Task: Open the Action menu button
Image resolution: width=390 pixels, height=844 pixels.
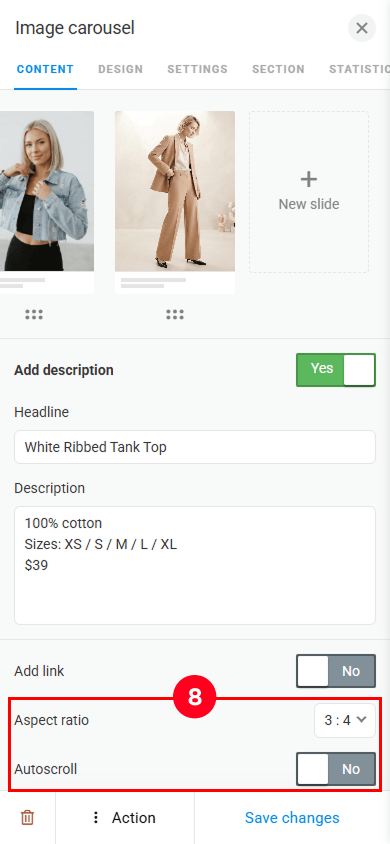Action: 125,818
